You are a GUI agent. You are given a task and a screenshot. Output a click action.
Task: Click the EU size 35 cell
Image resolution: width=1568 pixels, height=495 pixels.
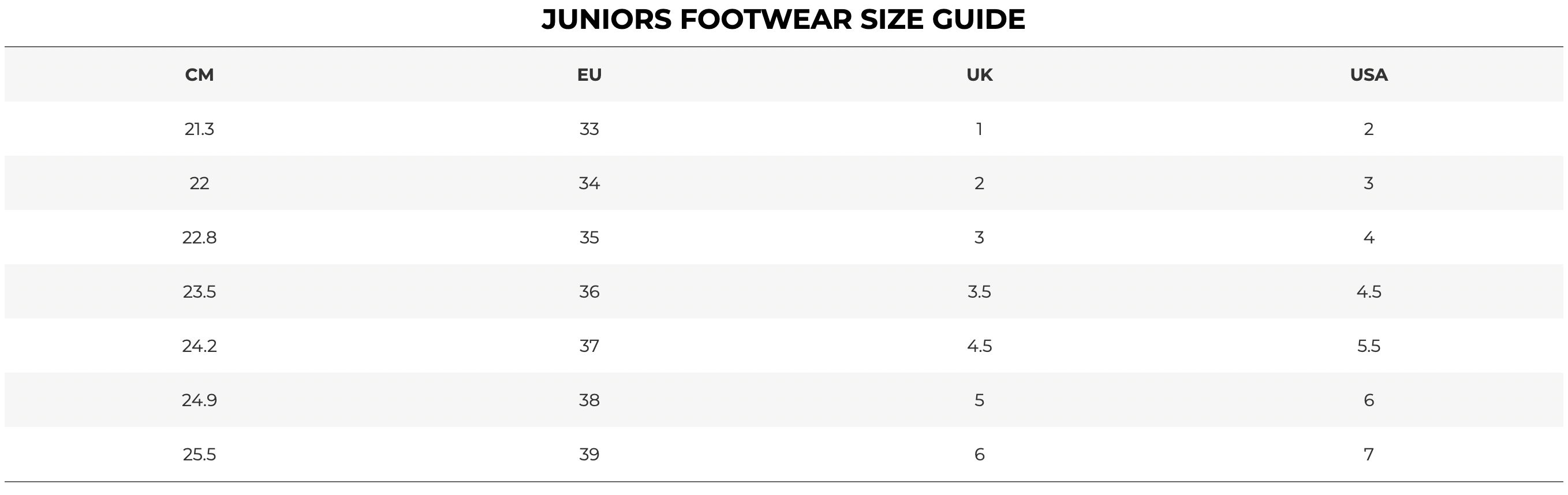[589, 237]
